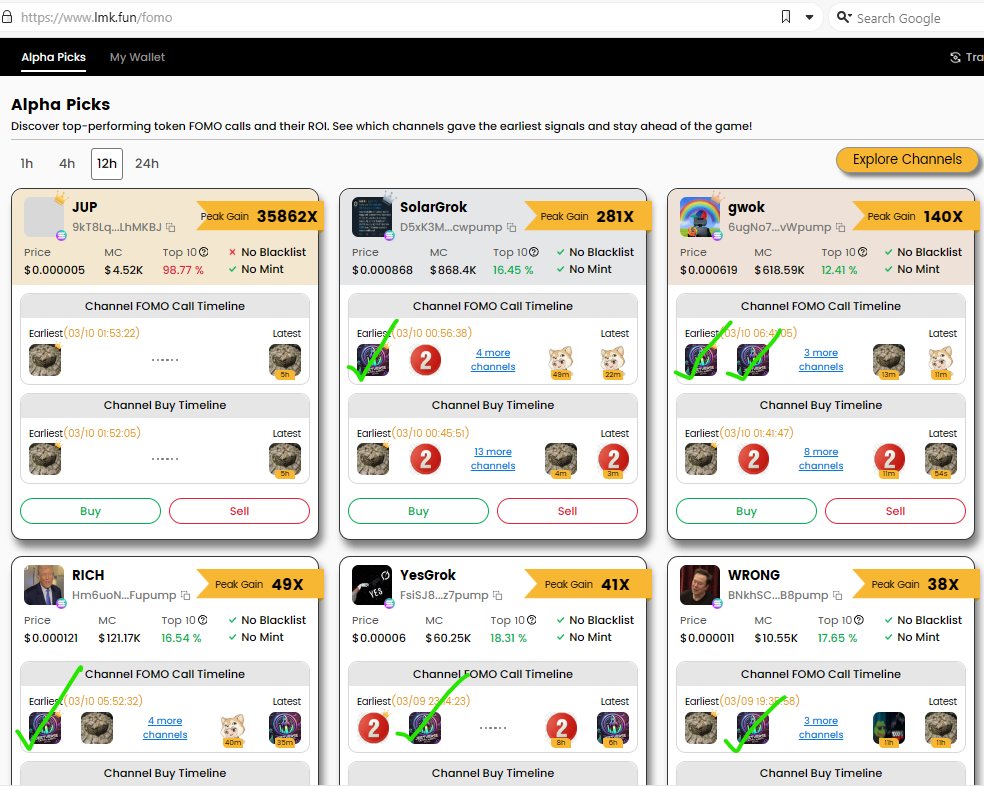Expand SolarGrok FOMO 4 more channels
Screen dimensions: 984x786
[x=493, y=360]
